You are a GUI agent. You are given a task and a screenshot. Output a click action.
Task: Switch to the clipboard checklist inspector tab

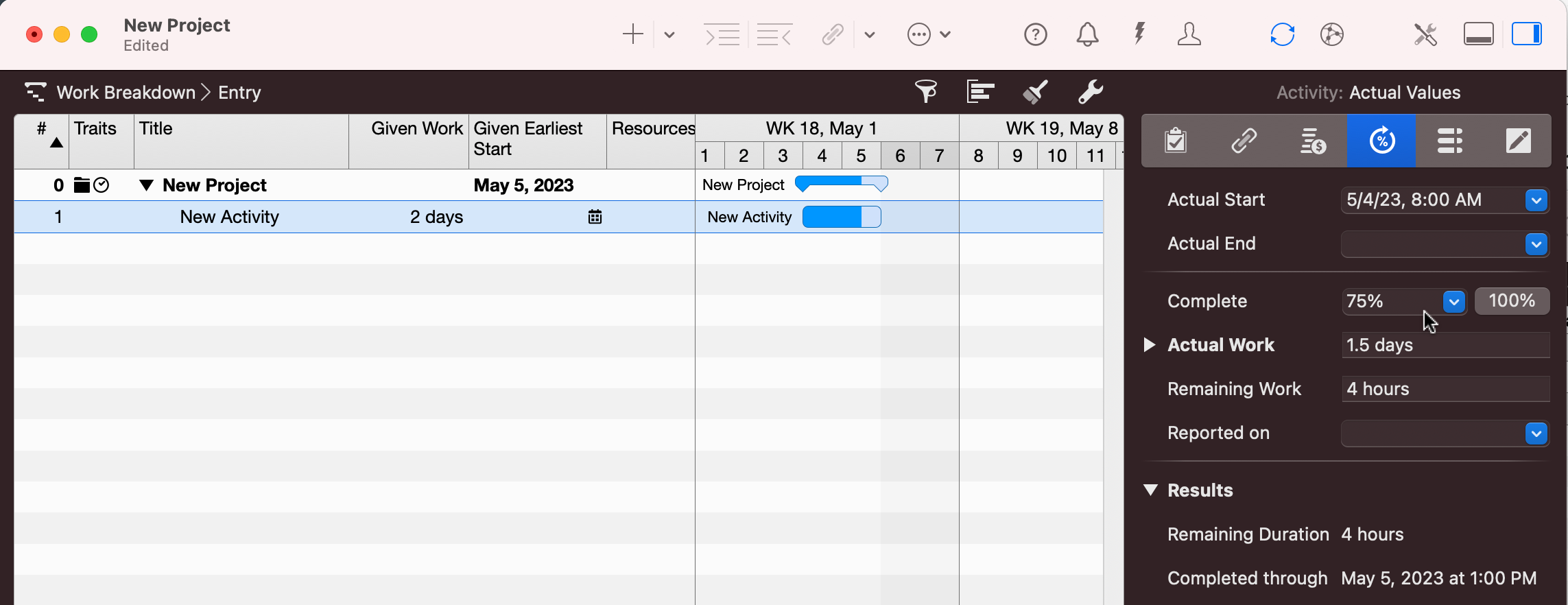(x=1176, y=141)
